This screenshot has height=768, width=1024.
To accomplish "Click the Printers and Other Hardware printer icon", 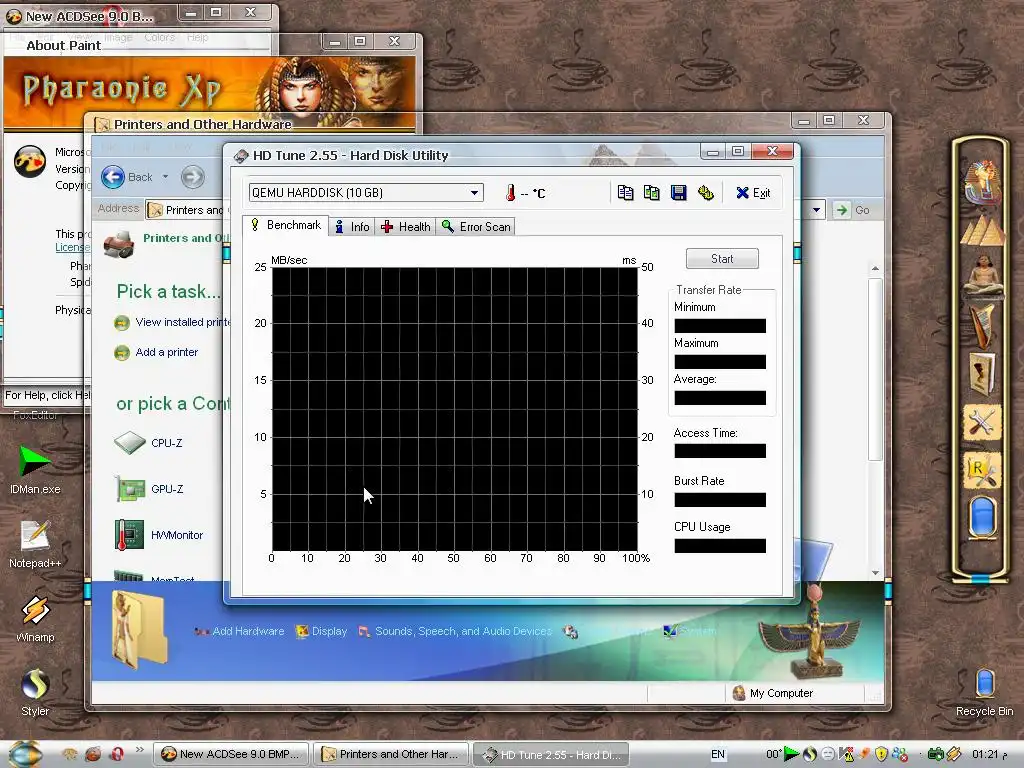I will [x=119, y=244].
